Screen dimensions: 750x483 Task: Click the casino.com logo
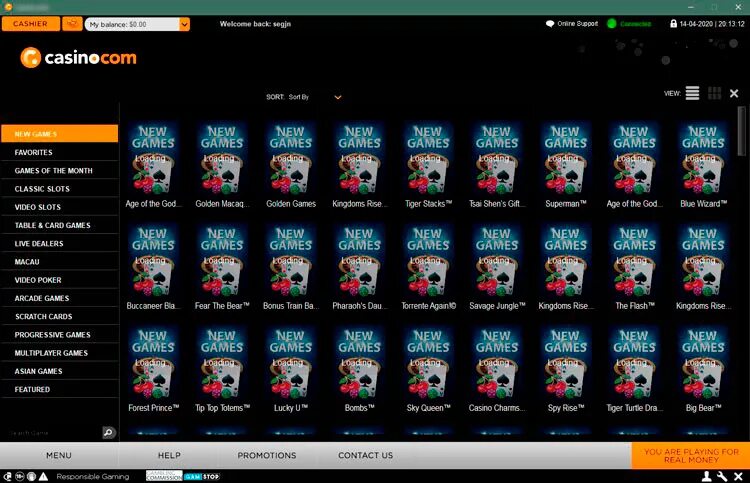[78, 58]
